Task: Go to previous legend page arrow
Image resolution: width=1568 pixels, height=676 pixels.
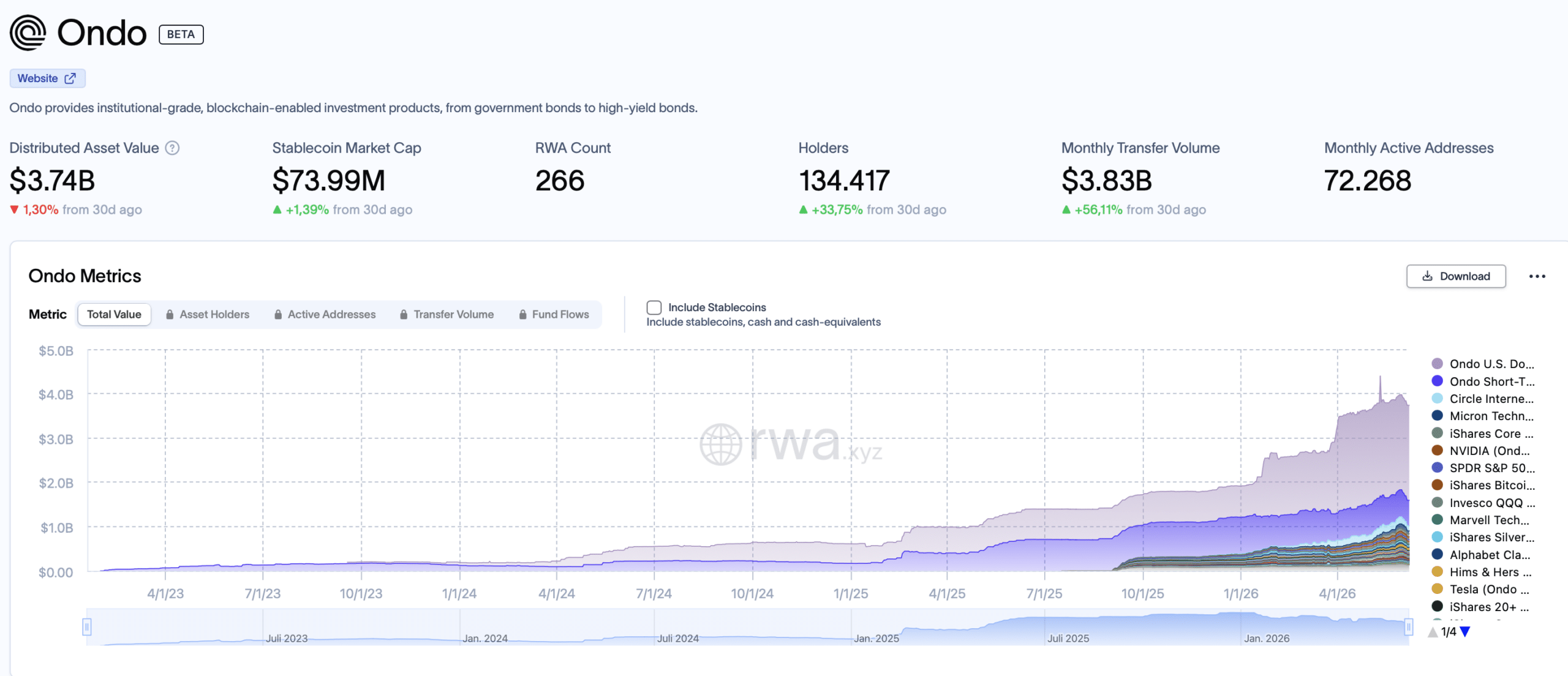Action: [1433, 632]
